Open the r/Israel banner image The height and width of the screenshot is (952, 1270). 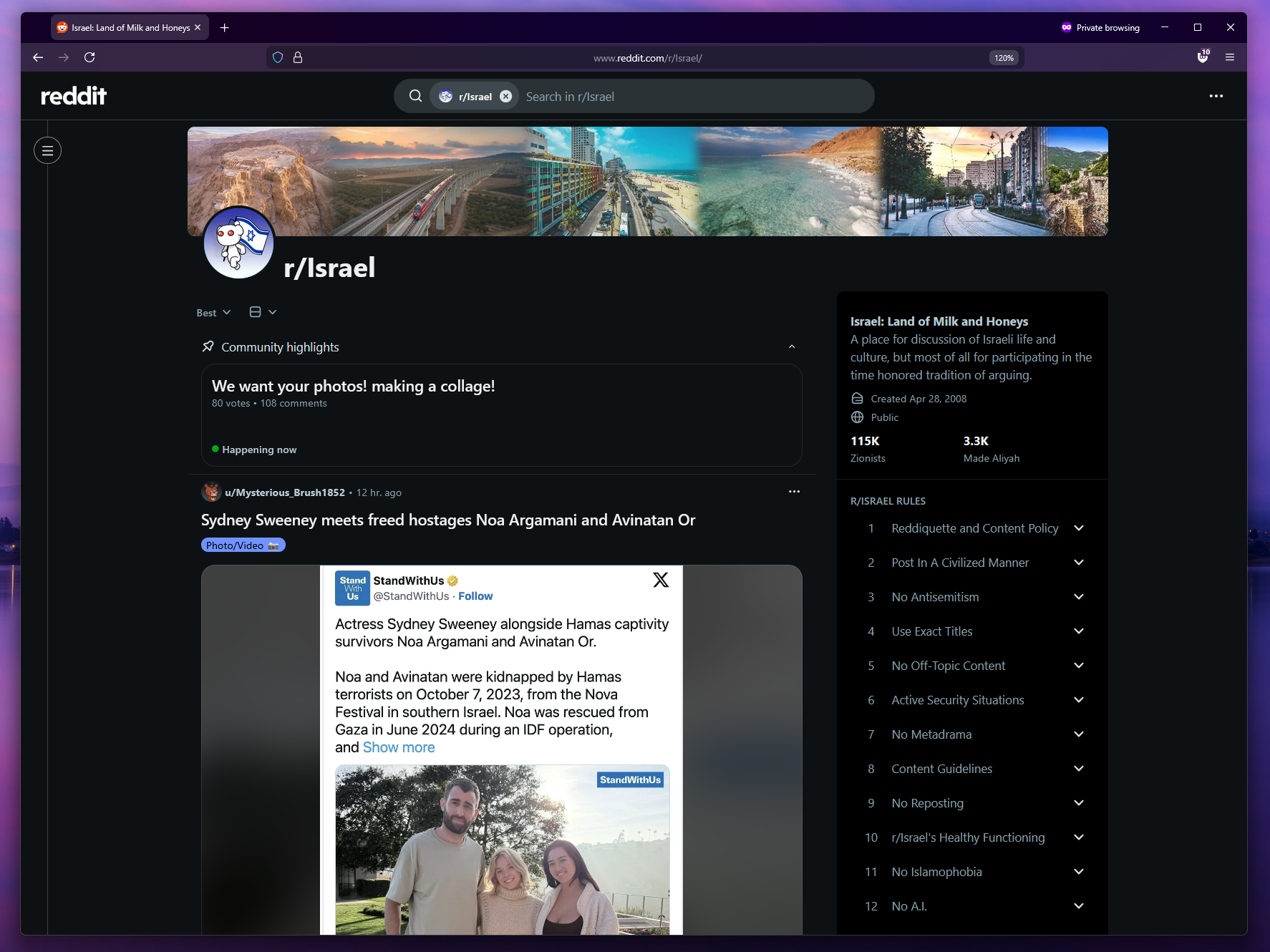tap(648, 181)
